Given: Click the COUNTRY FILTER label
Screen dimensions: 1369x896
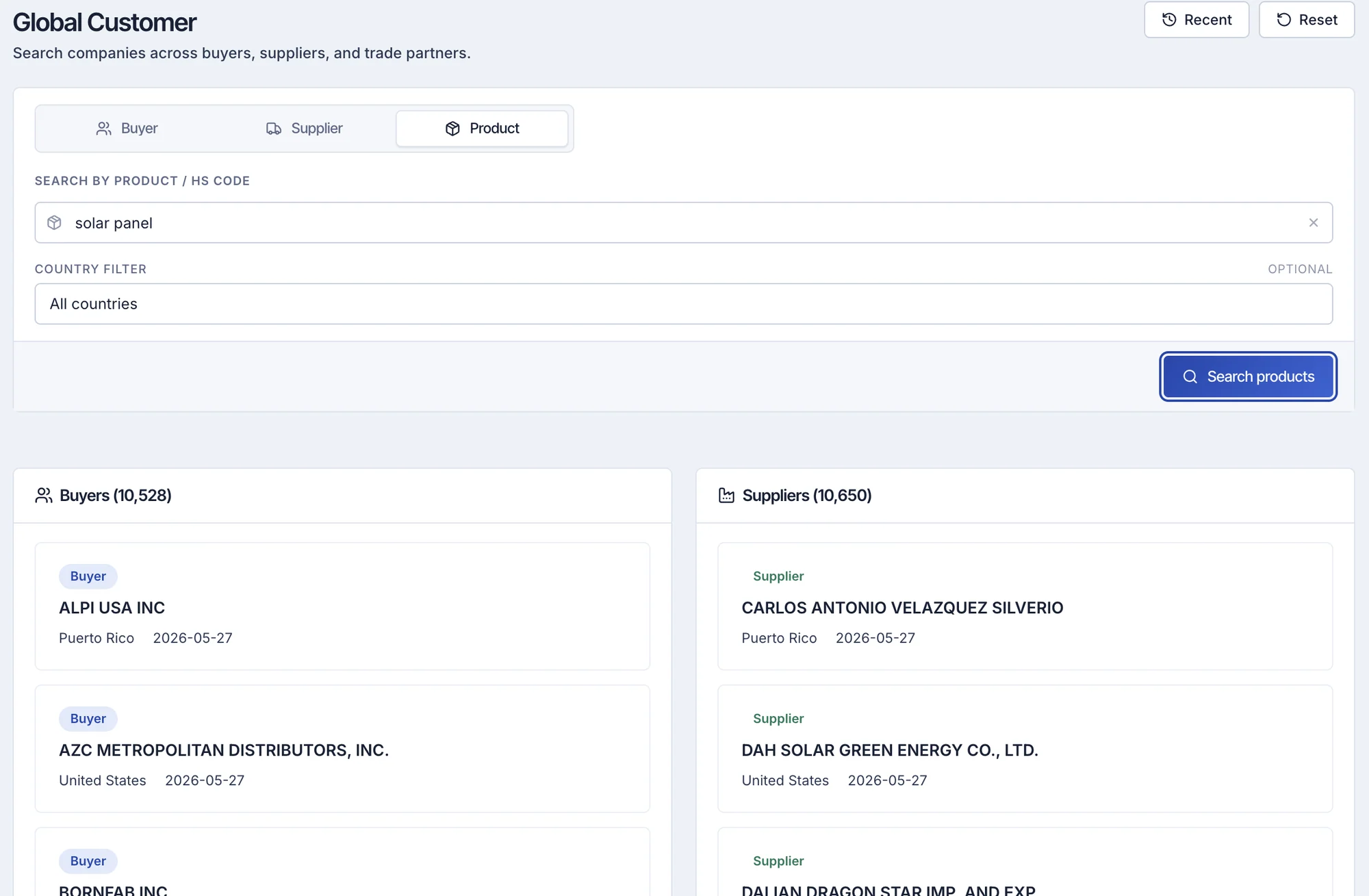Looking at the screenshot, I should (x=90, y=269).
